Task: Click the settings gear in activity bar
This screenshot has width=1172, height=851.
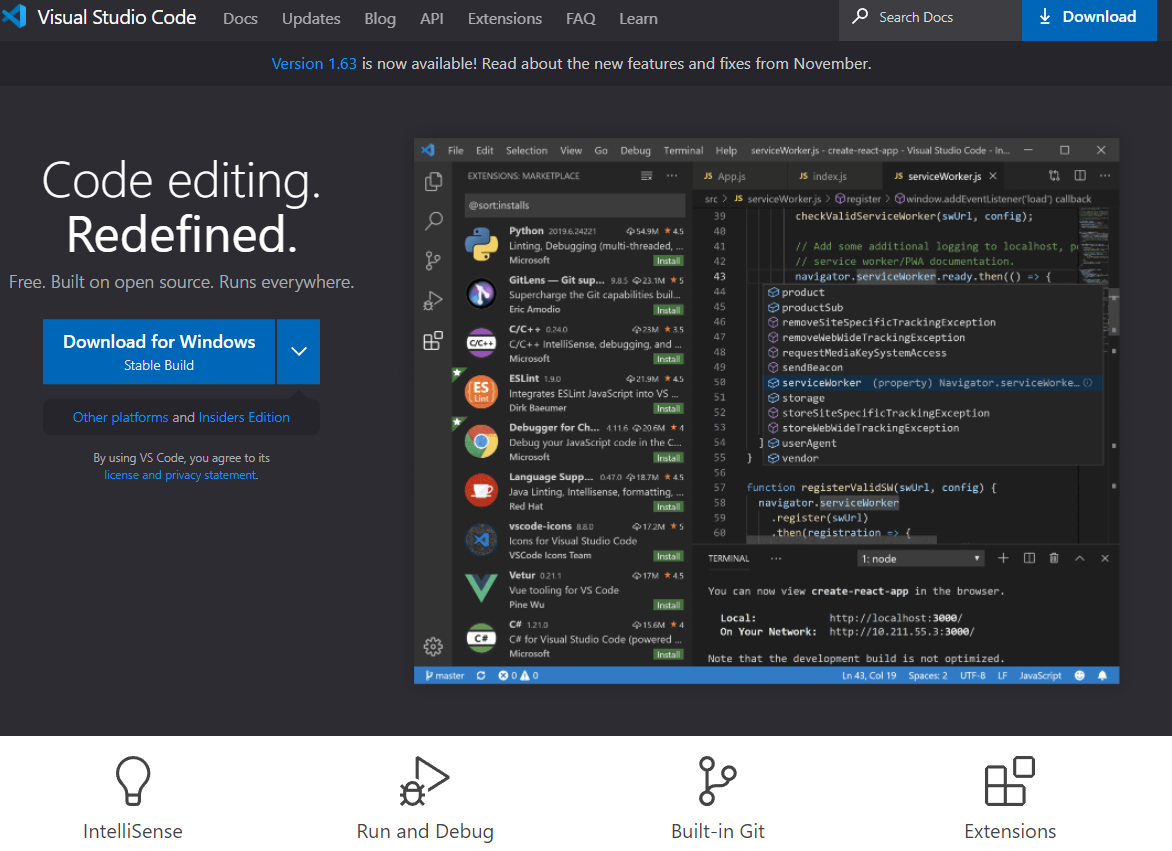Action: click(434, 646)
